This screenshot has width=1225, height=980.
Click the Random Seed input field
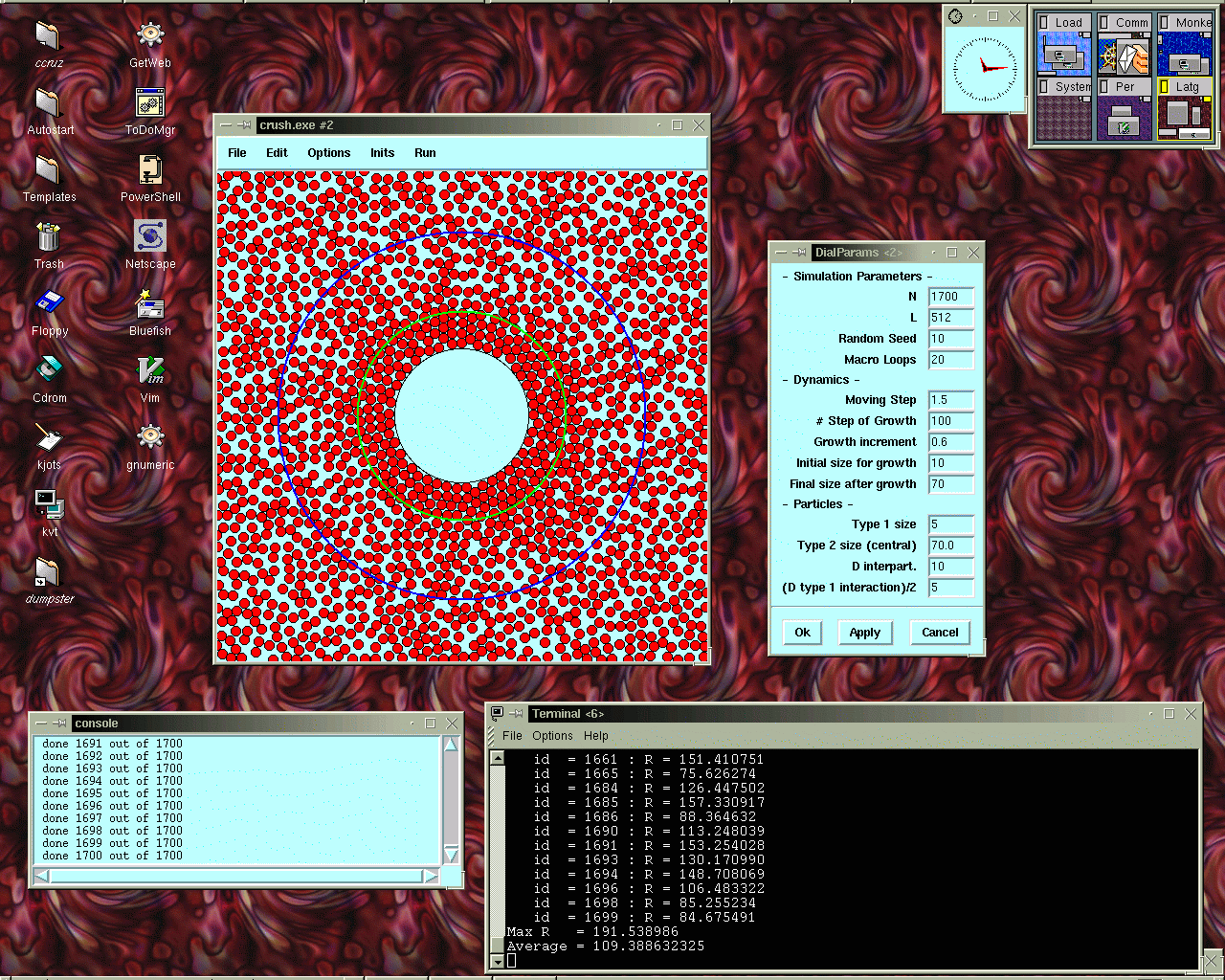point(951,339)
